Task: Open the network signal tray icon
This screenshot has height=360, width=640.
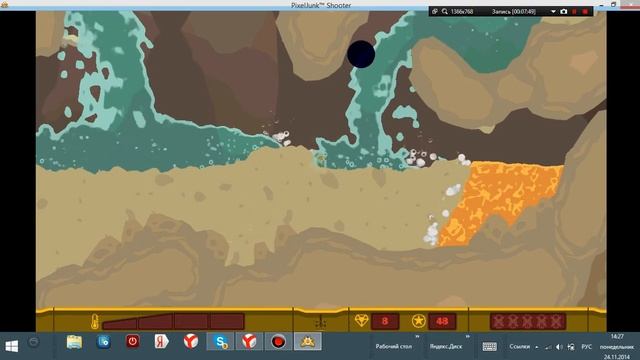Action: (x=548, y=347)
